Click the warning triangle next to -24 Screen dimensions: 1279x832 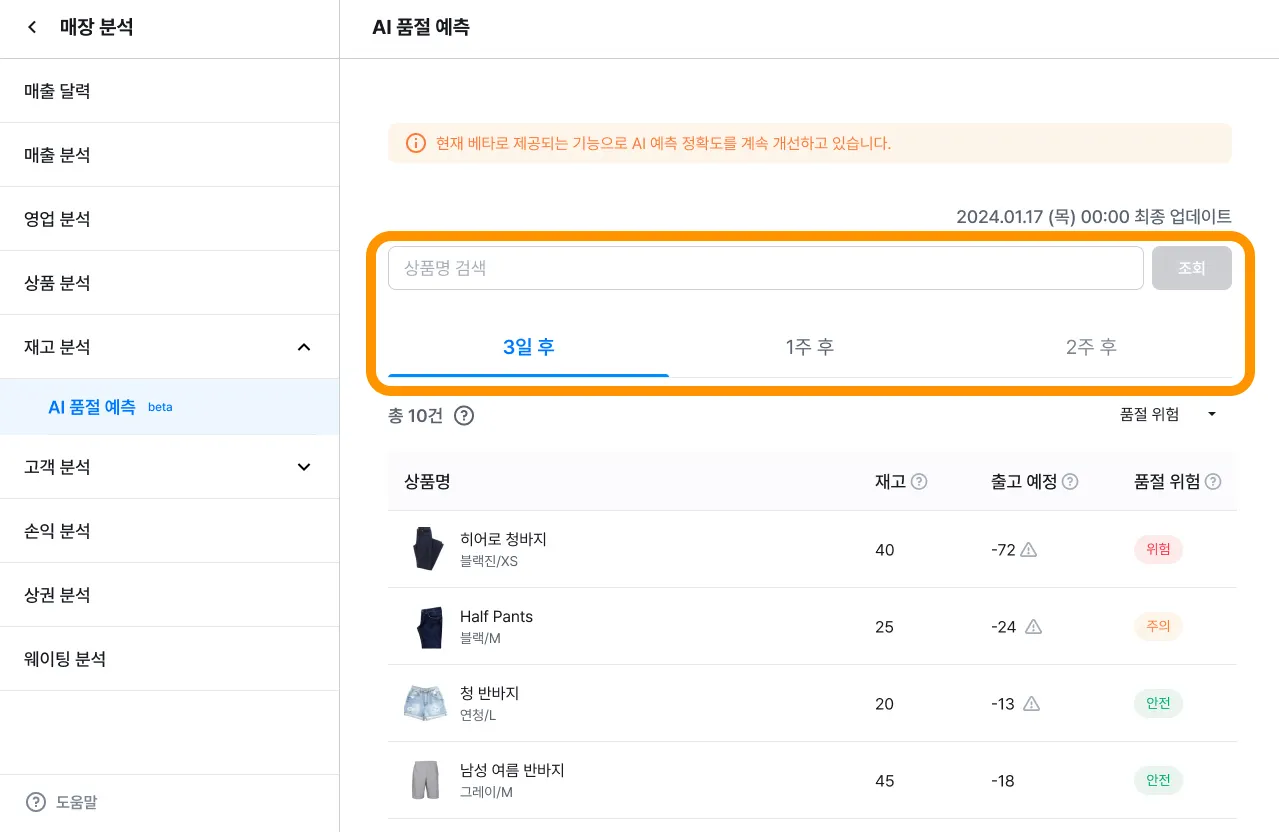pos(1034,626)
